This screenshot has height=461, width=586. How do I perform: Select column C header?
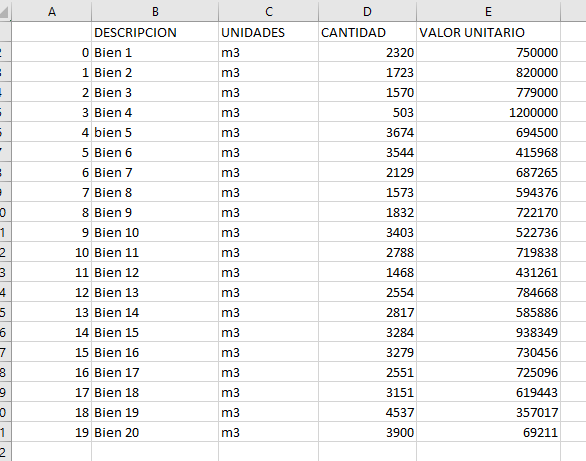(x=268, y=11)
